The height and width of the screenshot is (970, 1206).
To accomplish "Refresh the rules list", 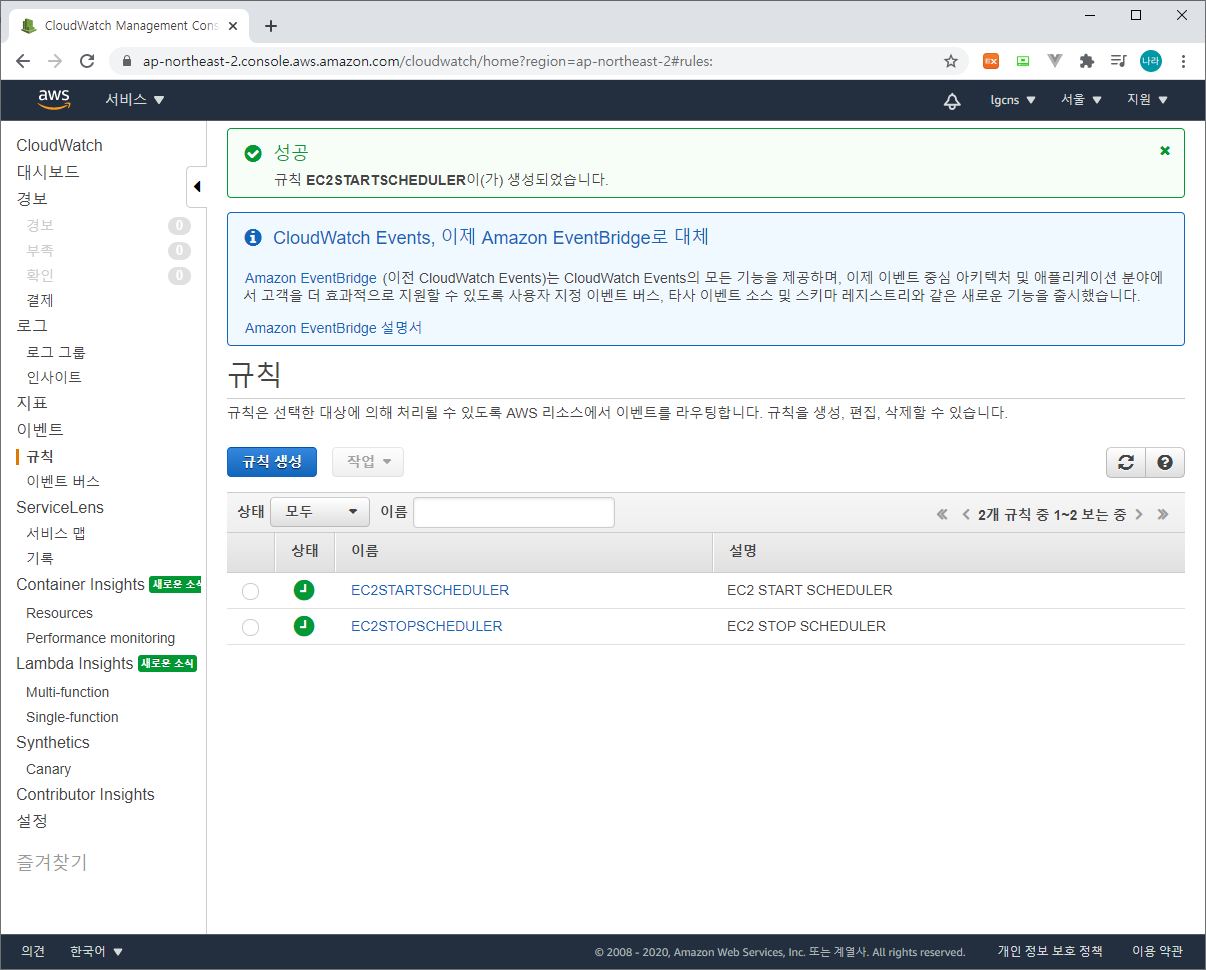I will (1126, 462).
